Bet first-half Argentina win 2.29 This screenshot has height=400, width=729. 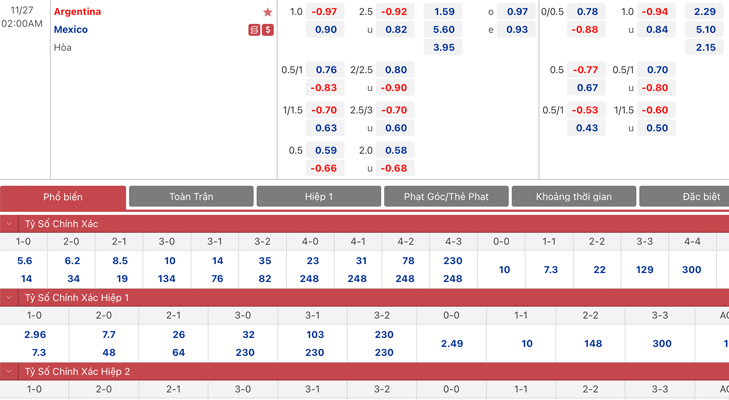704,12
